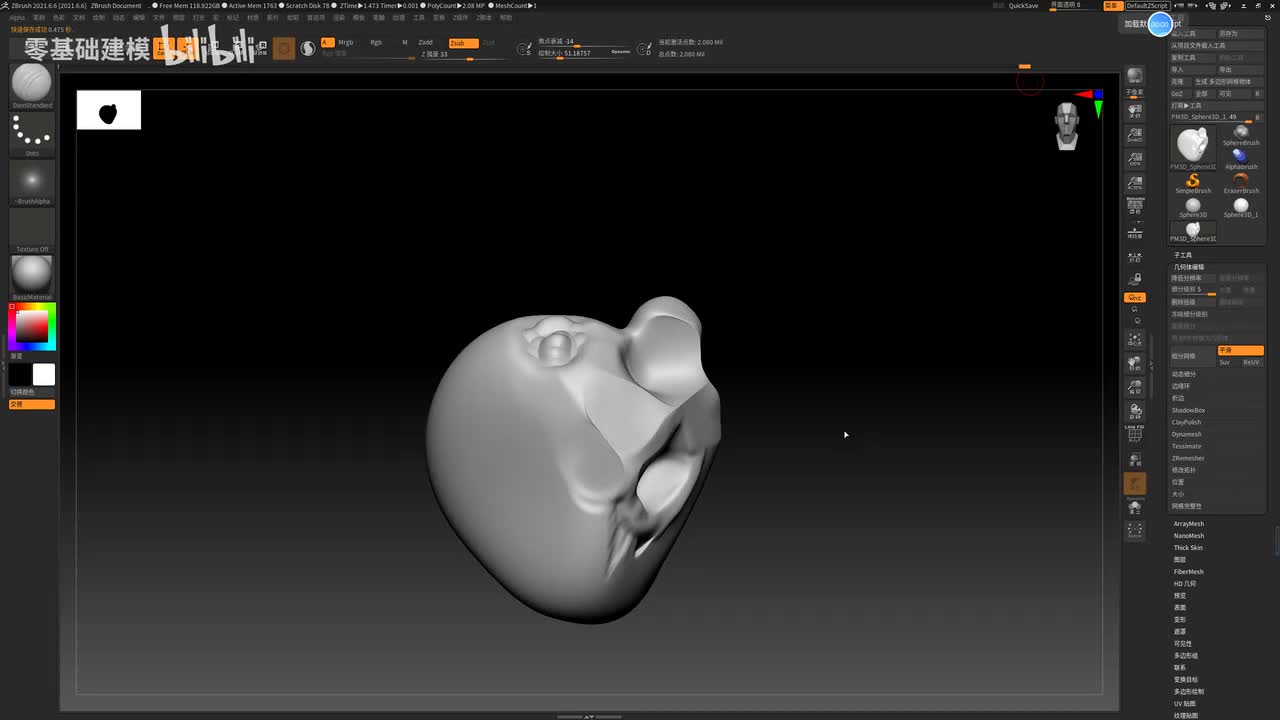Open the BasicMaterial picker
Image resolution: width=1280 pixels, height=720 pixels.
coord(32,277)
